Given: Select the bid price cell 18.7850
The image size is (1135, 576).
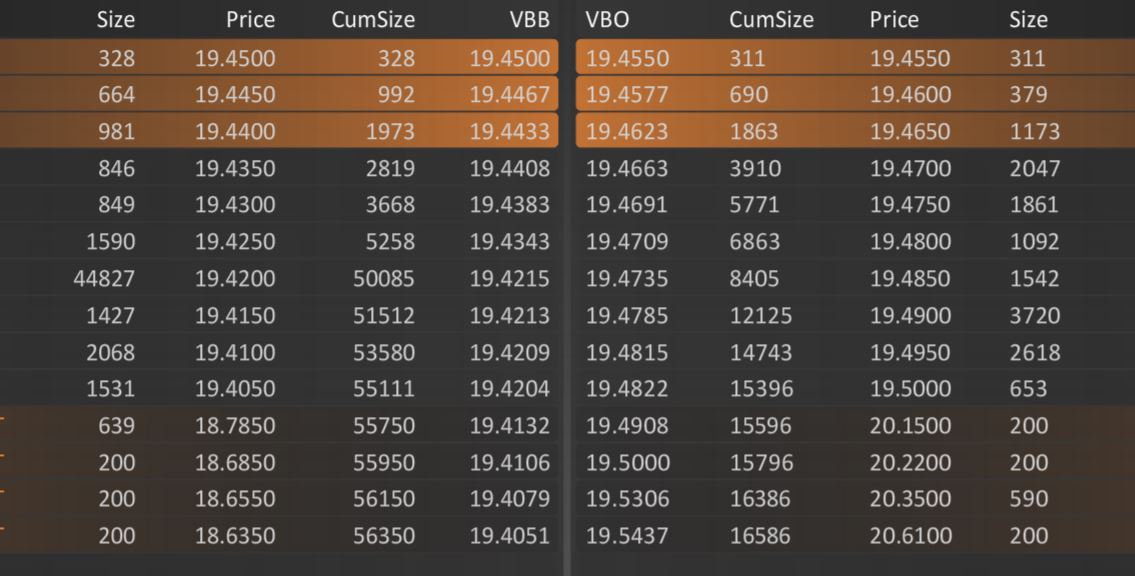Looking at the screenshot, I should point(235,426).
